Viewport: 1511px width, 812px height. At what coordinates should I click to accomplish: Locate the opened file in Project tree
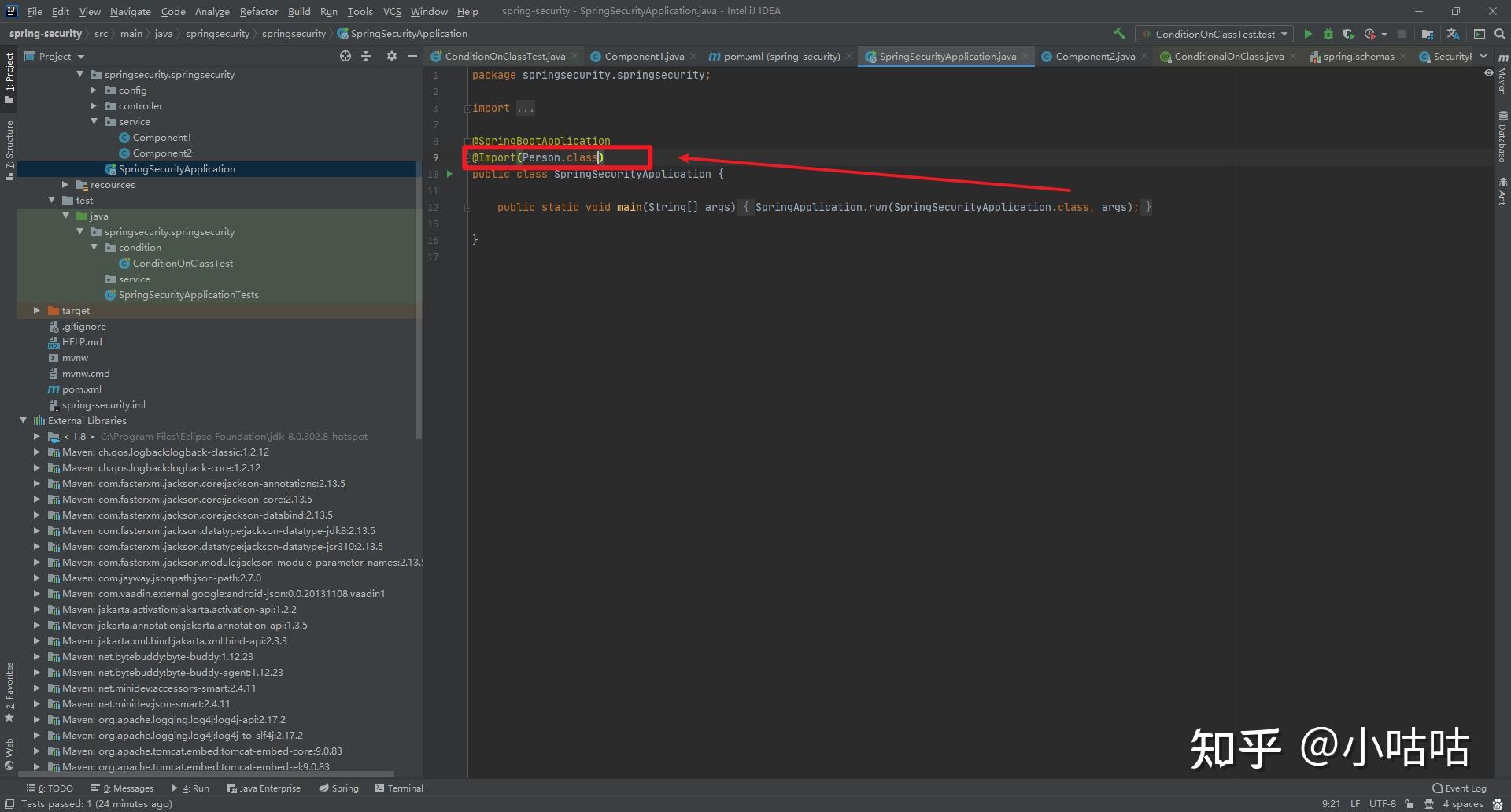coord(345,56)
